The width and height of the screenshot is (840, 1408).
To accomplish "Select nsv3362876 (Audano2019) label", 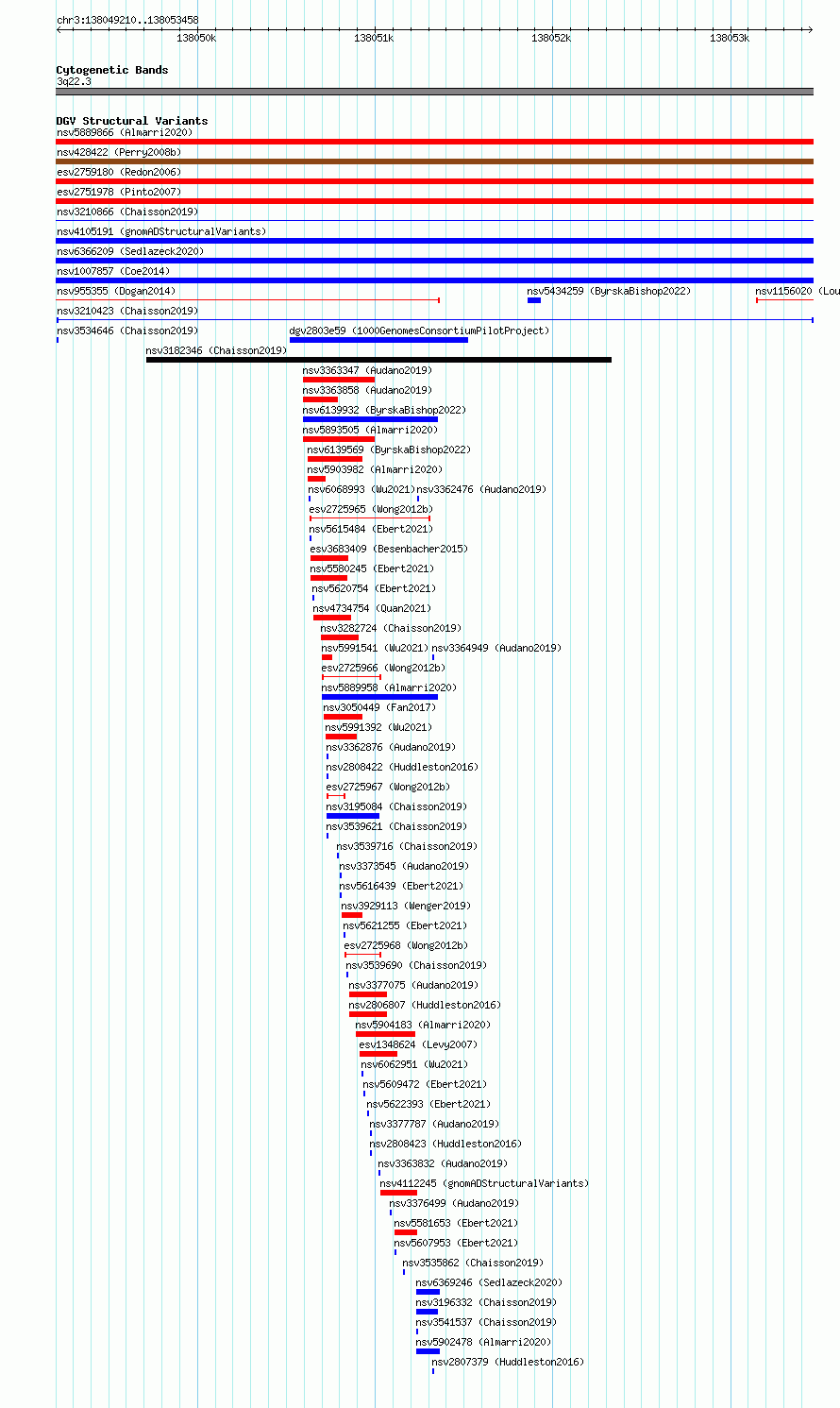I will 391,747.
